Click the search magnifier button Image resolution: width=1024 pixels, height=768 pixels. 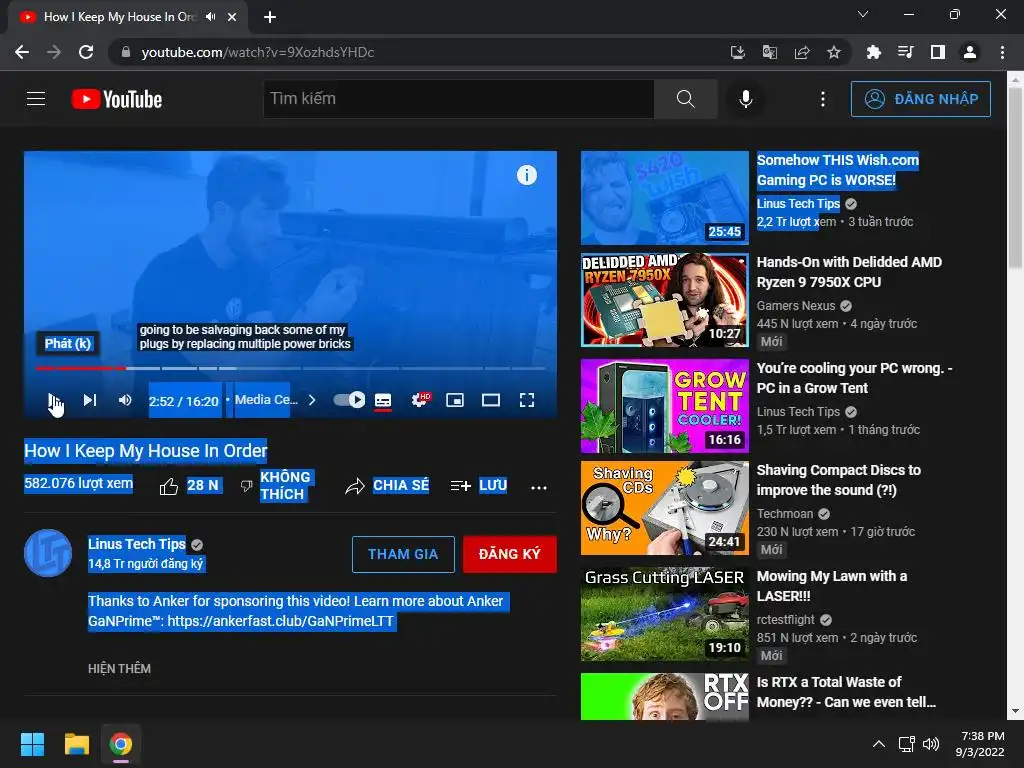686,99
